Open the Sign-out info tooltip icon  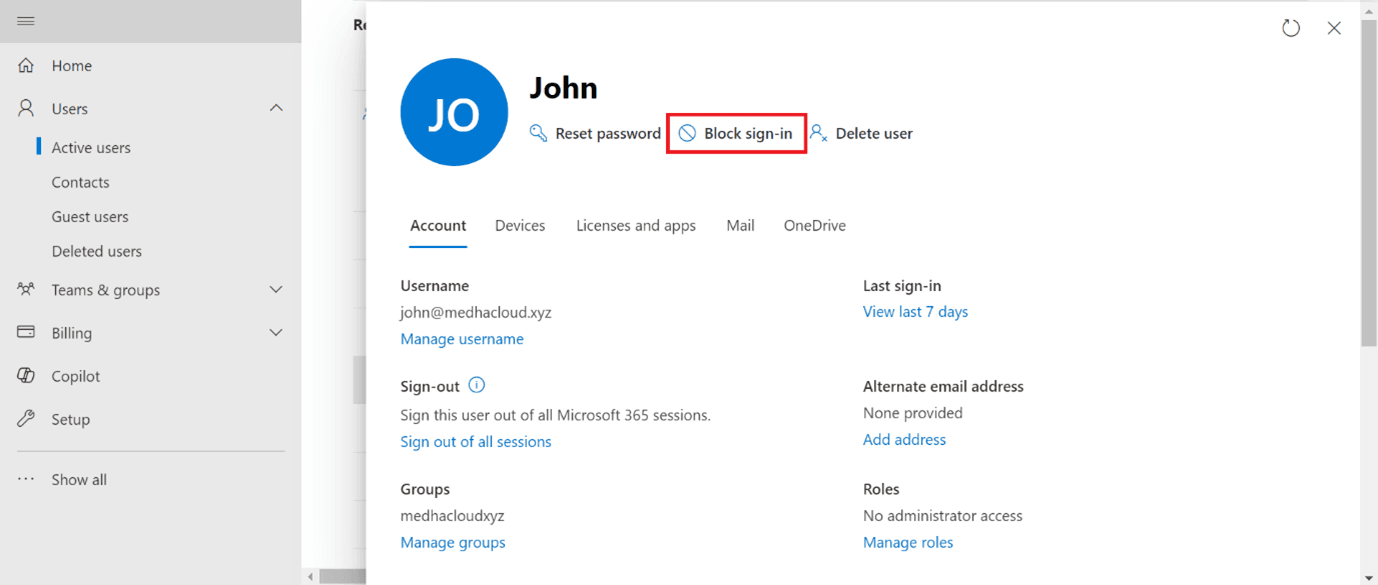click(477, 384)
